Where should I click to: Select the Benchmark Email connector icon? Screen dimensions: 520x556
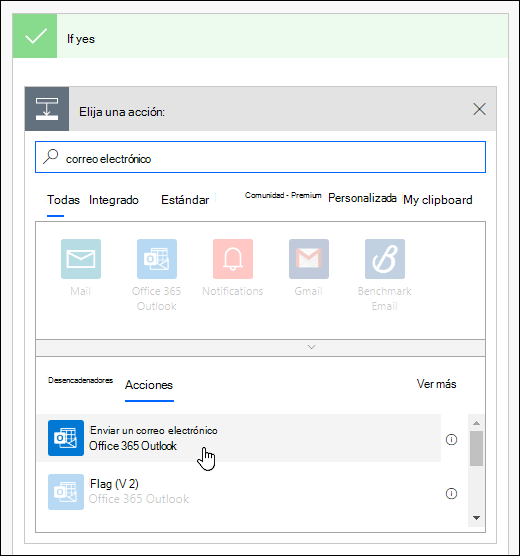[385, 259]
